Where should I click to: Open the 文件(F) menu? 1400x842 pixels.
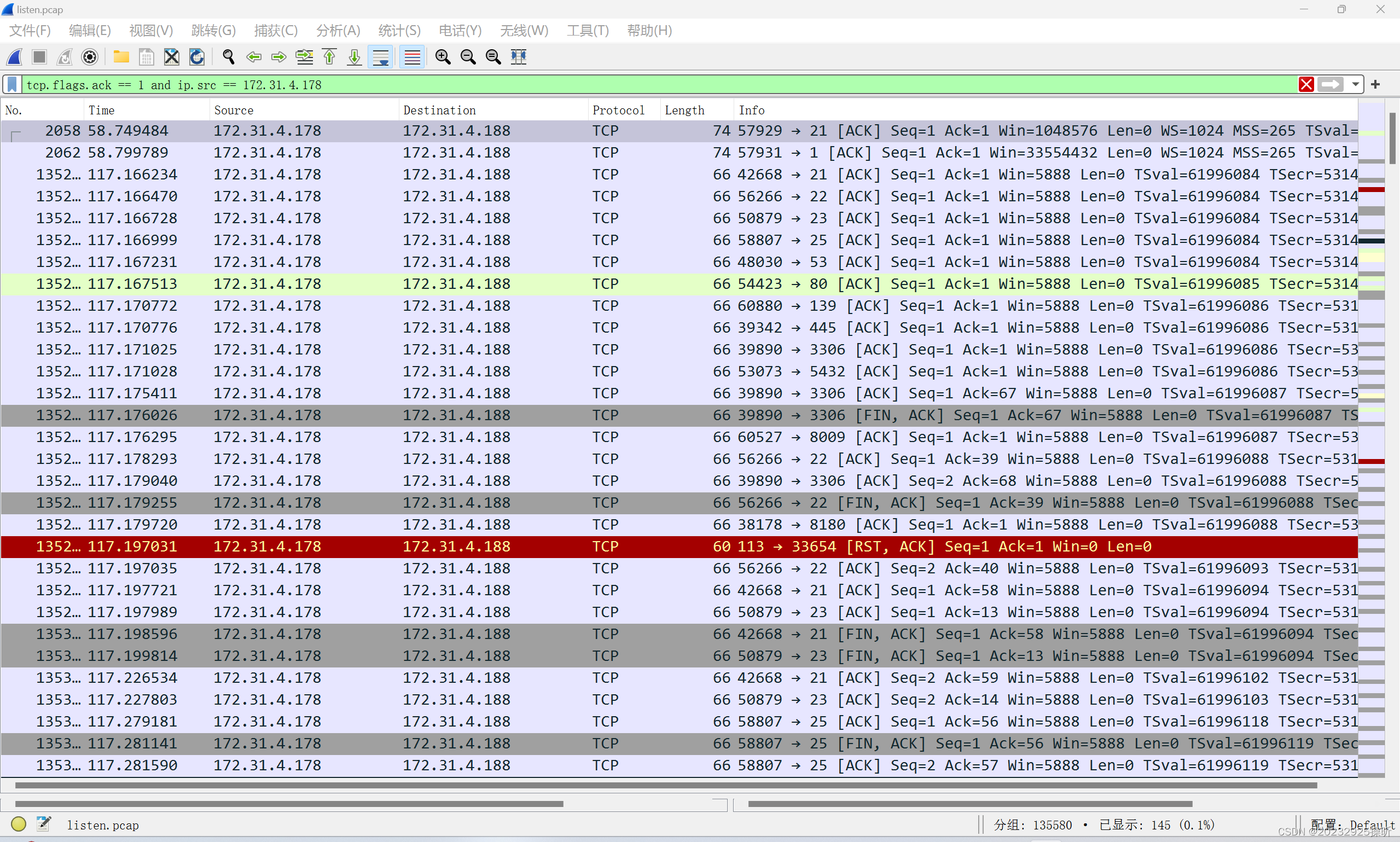click(x=30, y=30)
